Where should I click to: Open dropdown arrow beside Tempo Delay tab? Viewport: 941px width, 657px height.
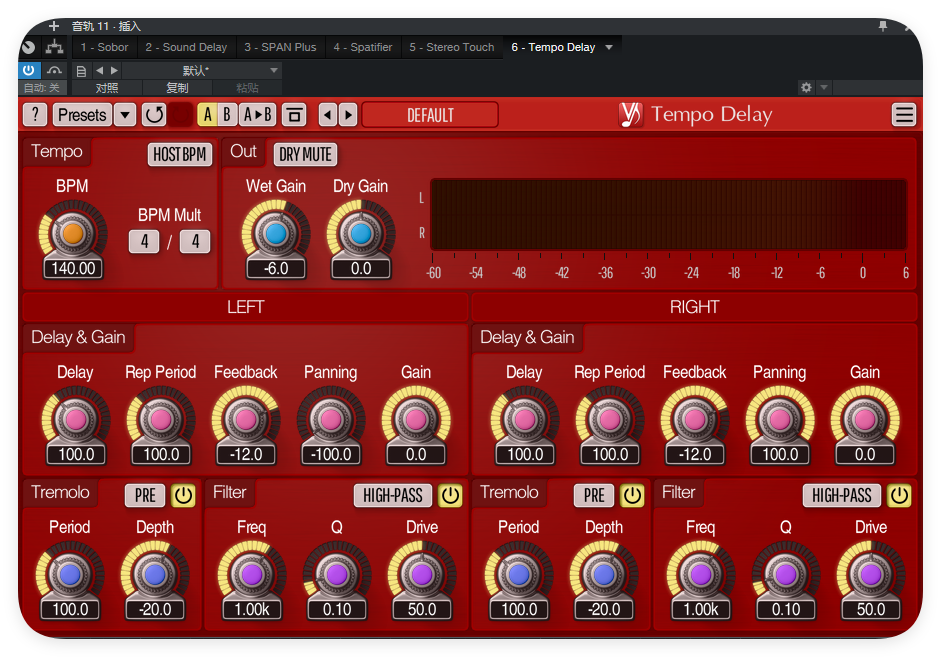coord(609,47)
